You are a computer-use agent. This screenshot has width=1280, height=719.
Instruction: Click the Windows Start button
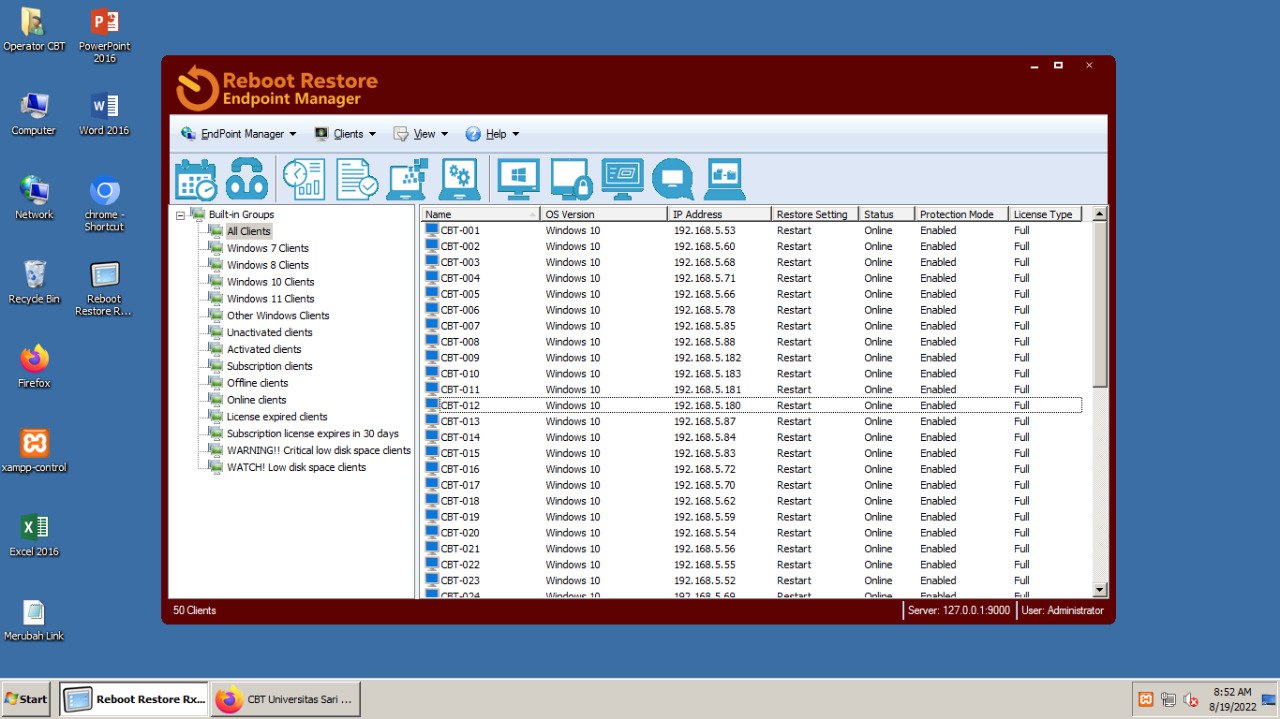coord(27,699)
